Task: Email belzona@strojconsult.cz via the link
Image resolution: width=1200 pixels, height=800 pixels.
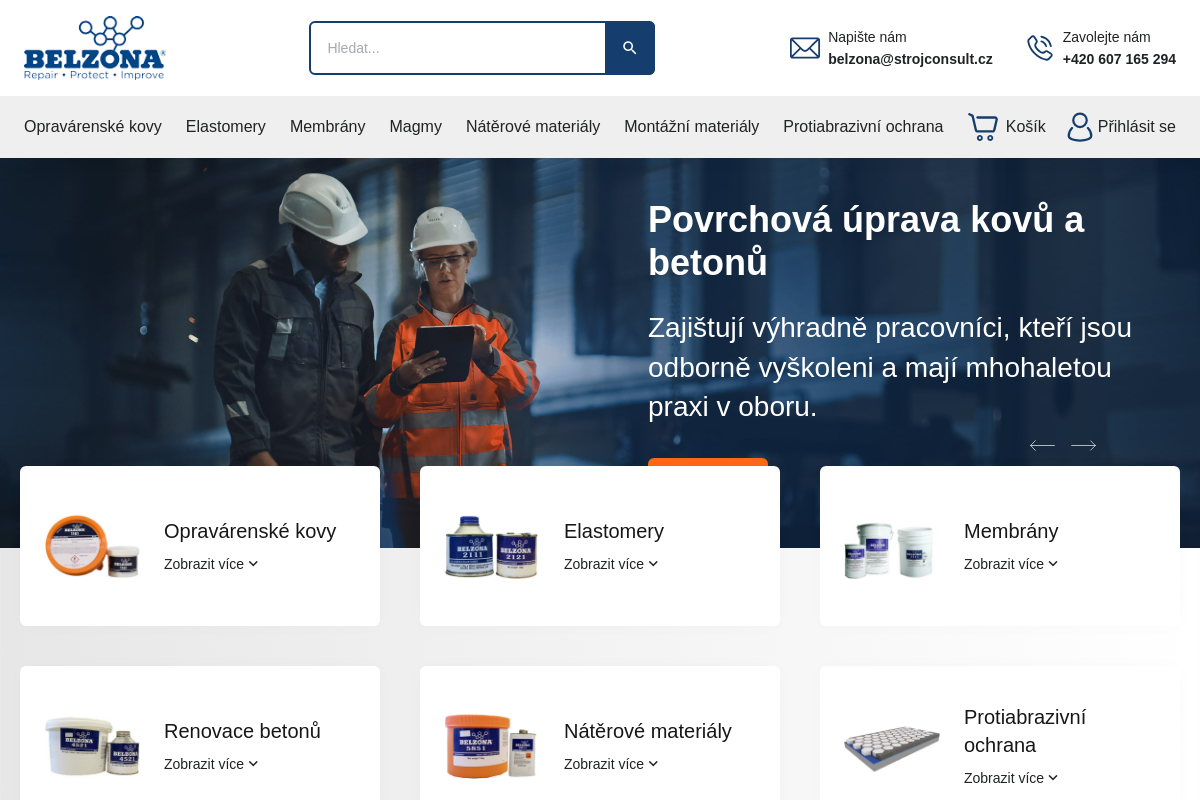Action: click(910, 58)
